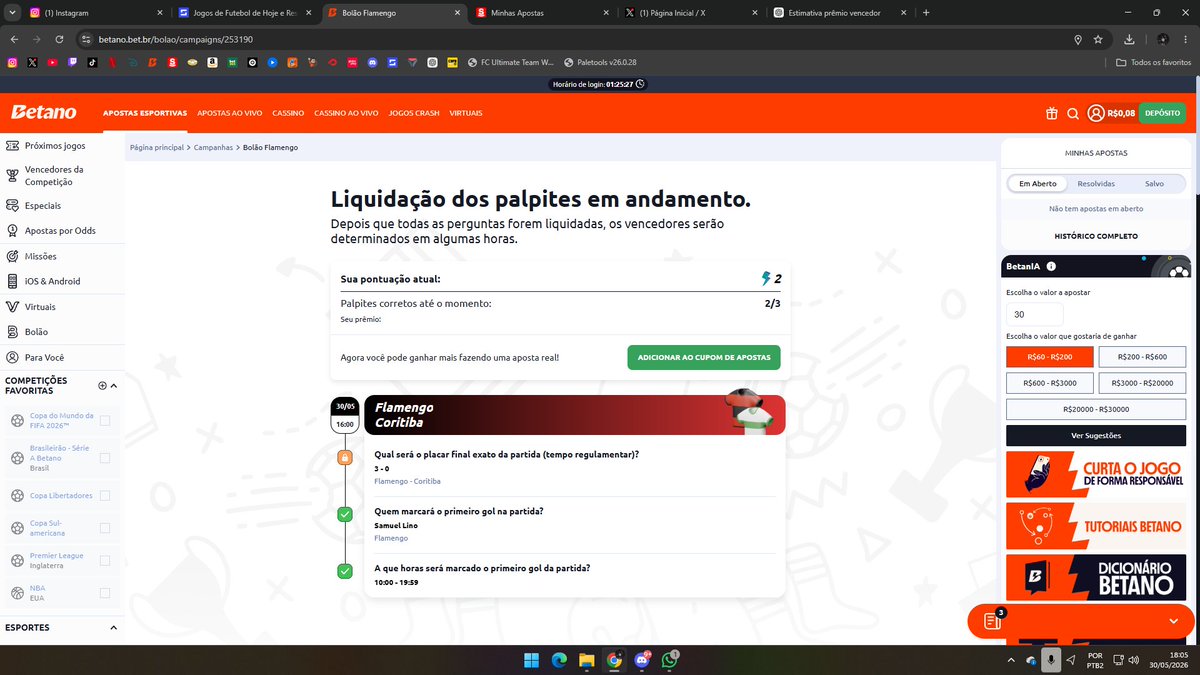Check the Brasileirão Série A Betano box
This screenshot has width=1200, height=675.
105,458
